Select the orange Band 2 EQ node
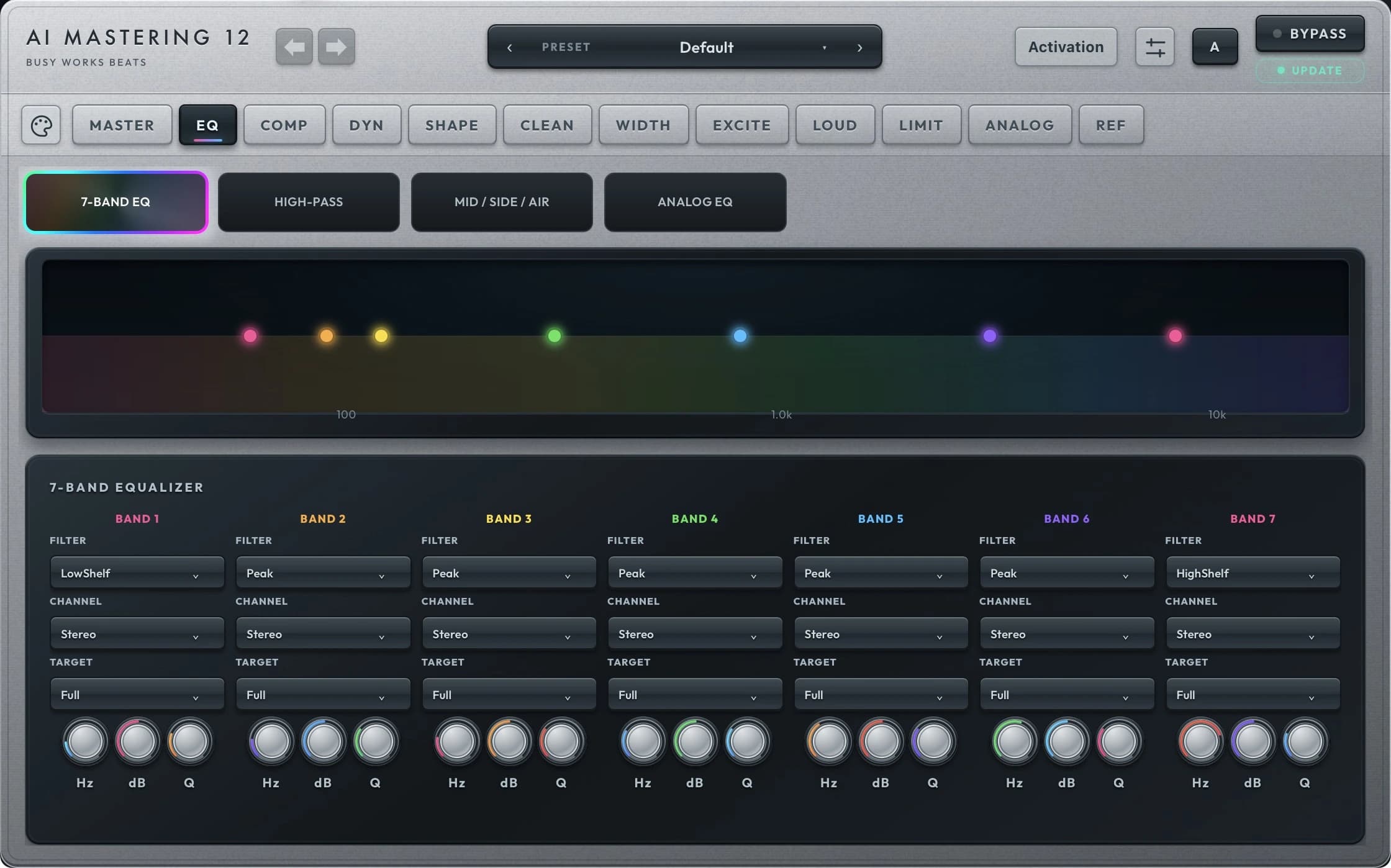Viewport: 1391px width, 868px height. (327, 336)
